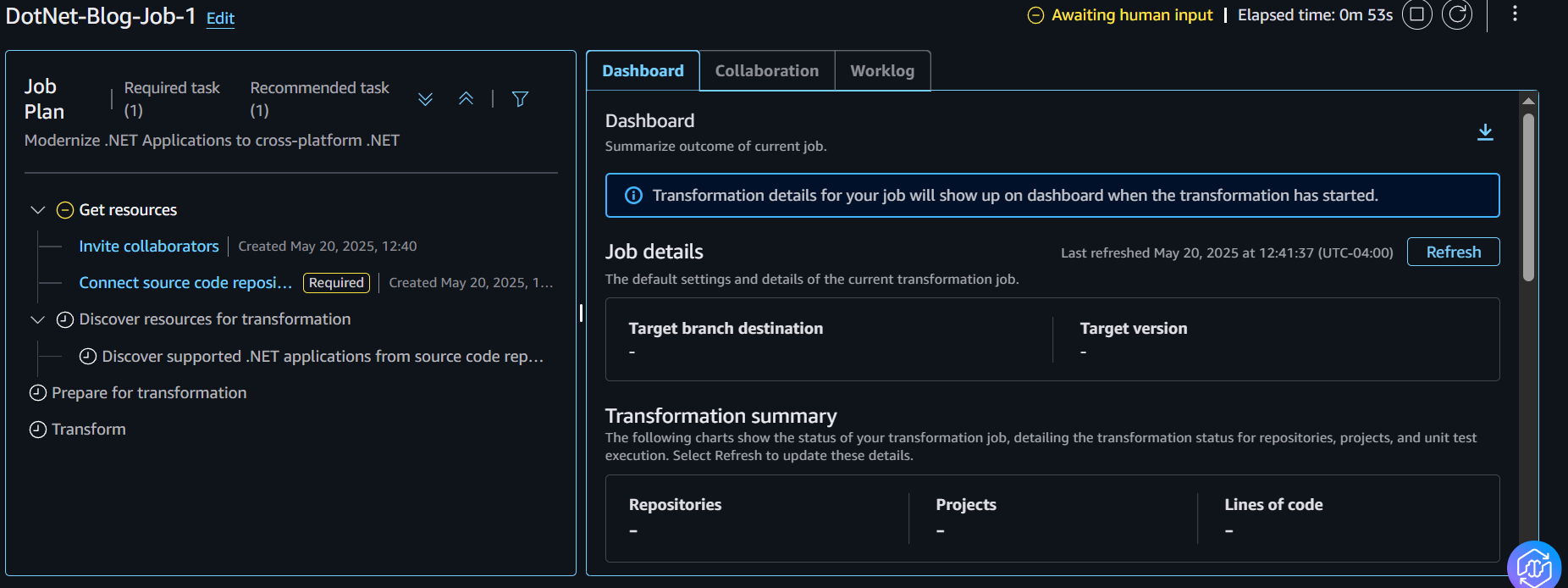Switch to the Collaboration tab
The height and width of the screenshot is (588, 1568).
[767, 71]
